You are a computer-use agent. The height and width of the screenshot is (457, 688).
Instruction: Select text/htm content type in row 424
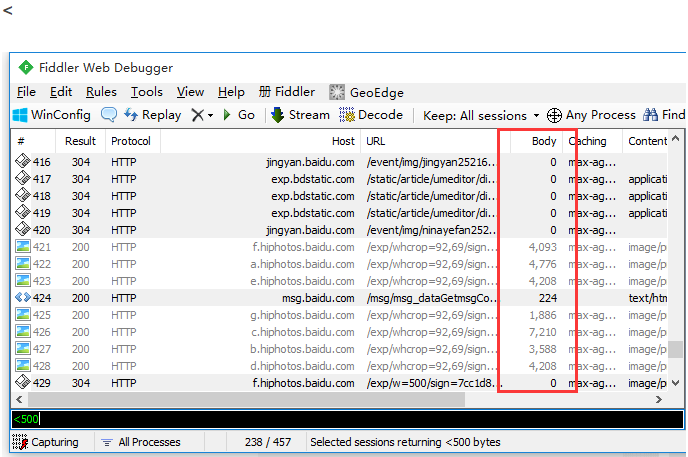(648, 298)
